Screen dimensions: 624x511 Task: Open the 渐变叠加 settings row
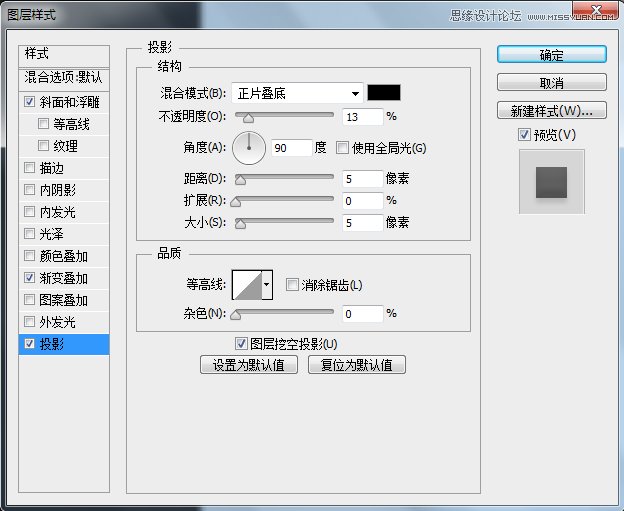[64, 277]
